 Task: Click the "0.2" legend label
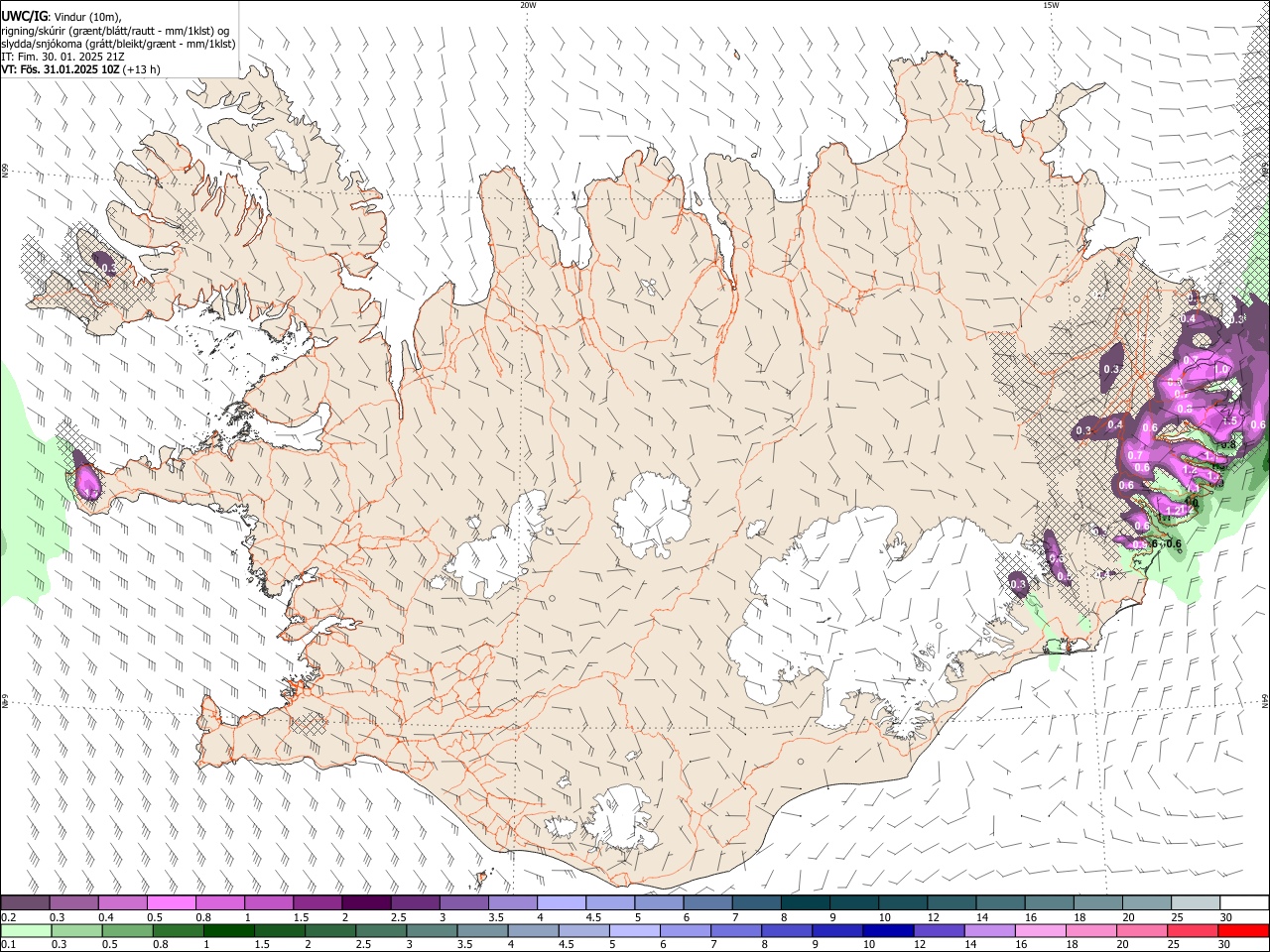pos(8,917)
